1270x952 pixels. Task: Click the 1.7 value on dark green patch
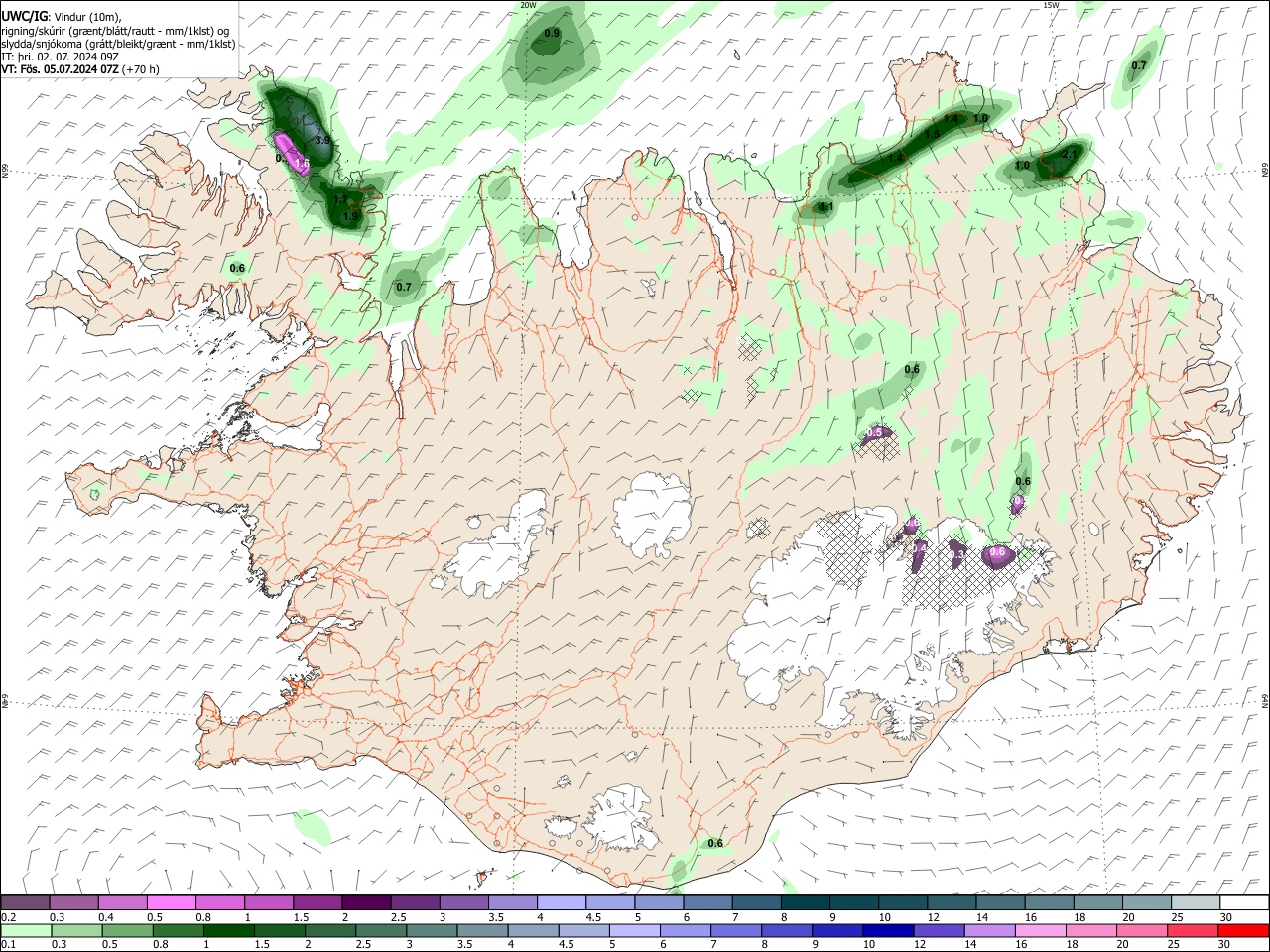[x=340, y=200]
